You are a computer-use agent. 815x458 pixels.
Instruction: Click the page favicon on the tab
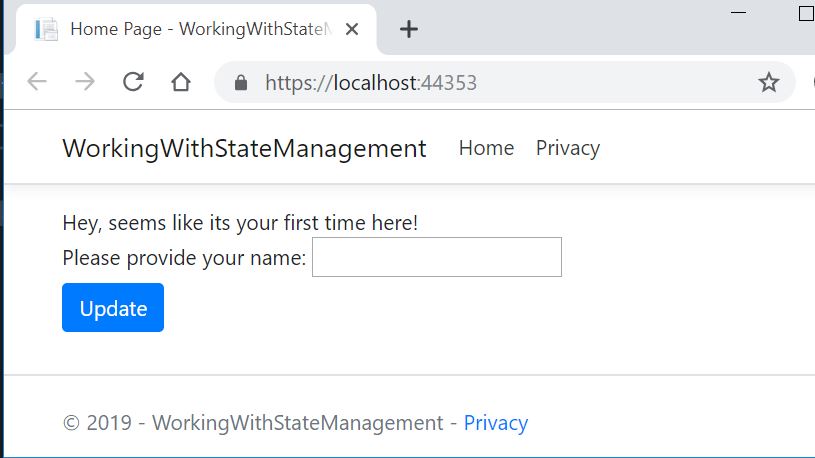point(46,29)
